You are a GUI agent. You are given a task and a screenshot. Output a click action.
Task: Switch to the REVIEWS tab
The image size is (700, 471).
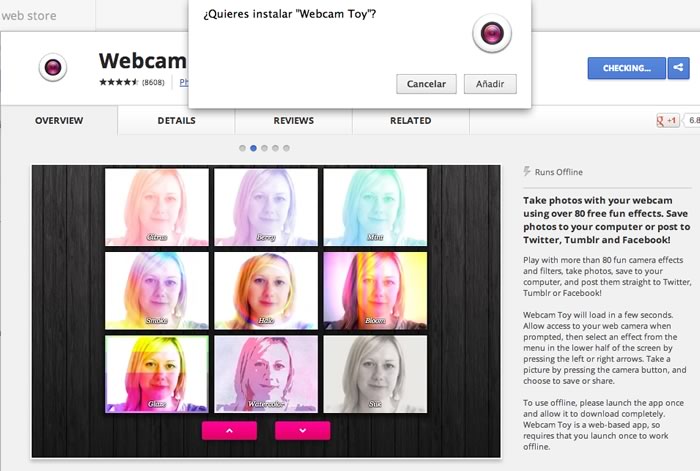pyautogui.click(x=294, y=121)
